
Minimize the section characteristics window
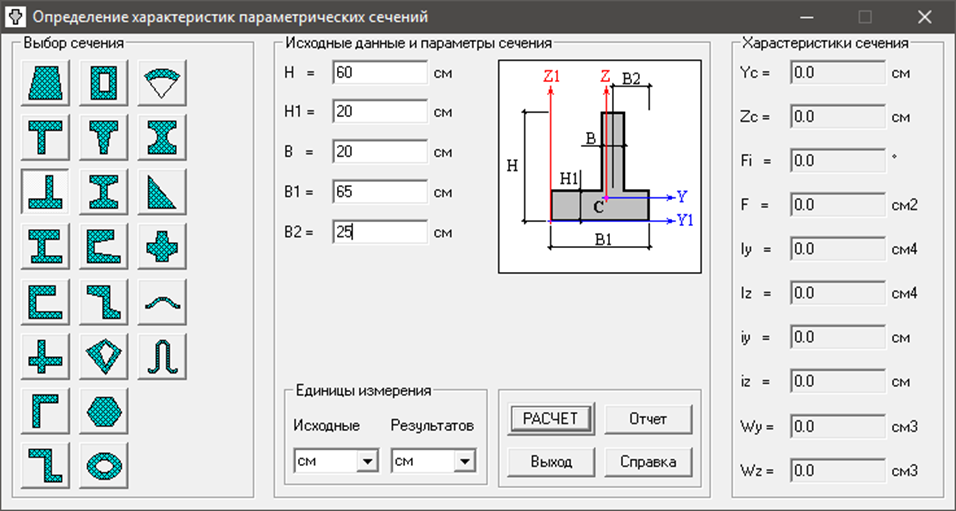point(807,17)
